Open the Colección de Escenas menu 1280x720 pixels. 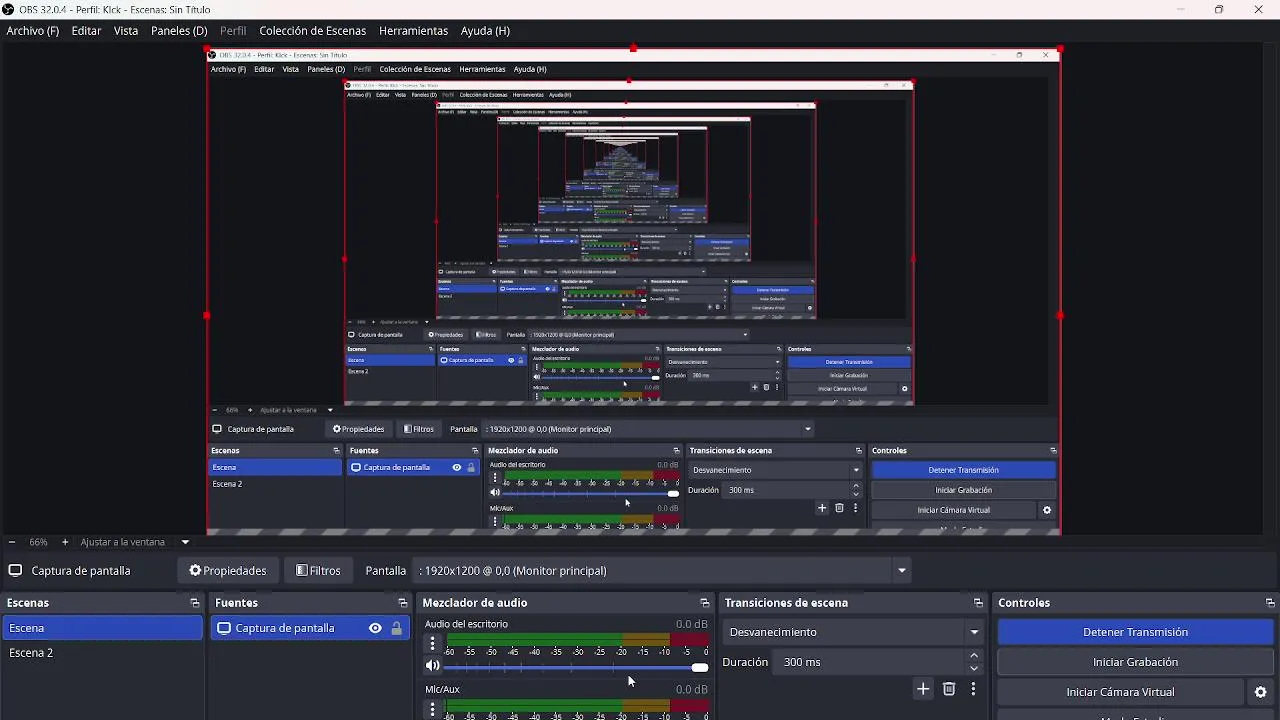(313, 31)
